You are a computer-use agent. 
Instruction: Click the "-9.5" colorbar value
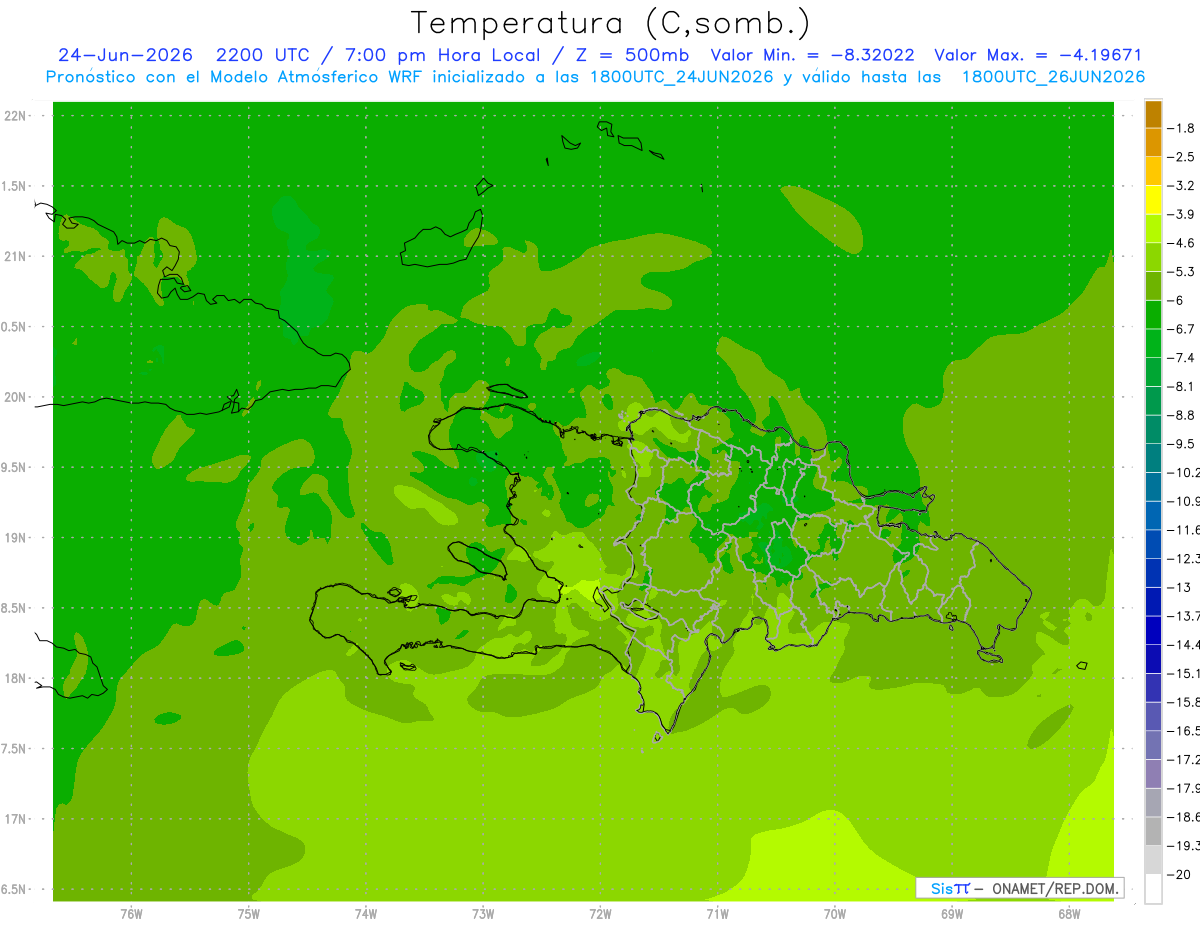tap(1181, 444)
